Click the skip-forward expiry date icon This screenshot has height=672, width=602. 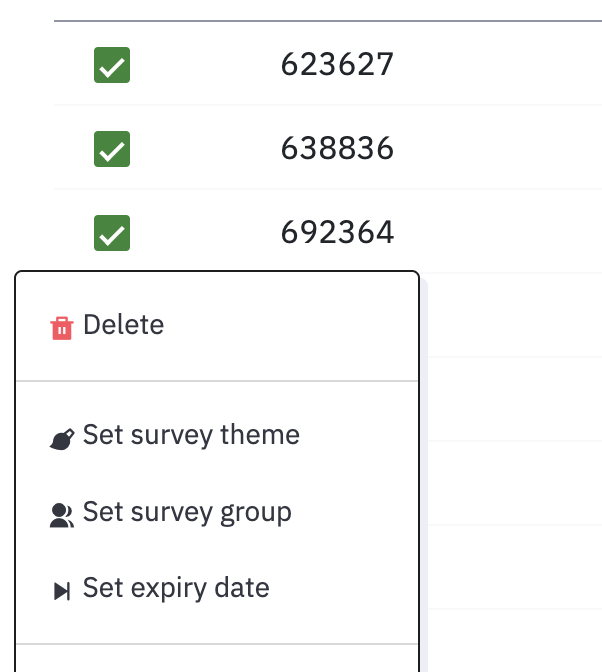tap(62, 591)
